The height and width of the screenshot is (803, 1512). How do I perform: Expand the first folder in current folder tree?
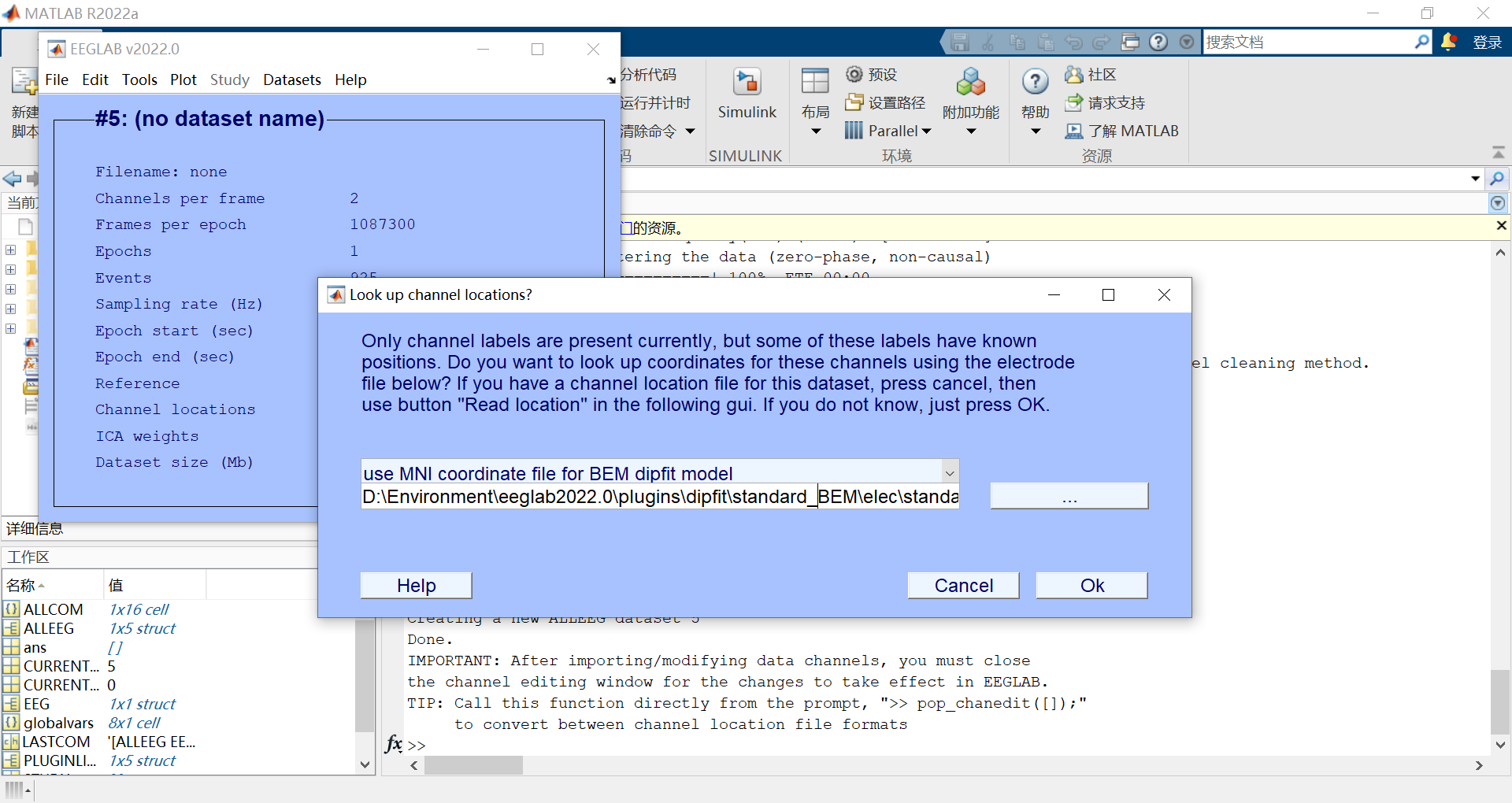coord(11,250)
